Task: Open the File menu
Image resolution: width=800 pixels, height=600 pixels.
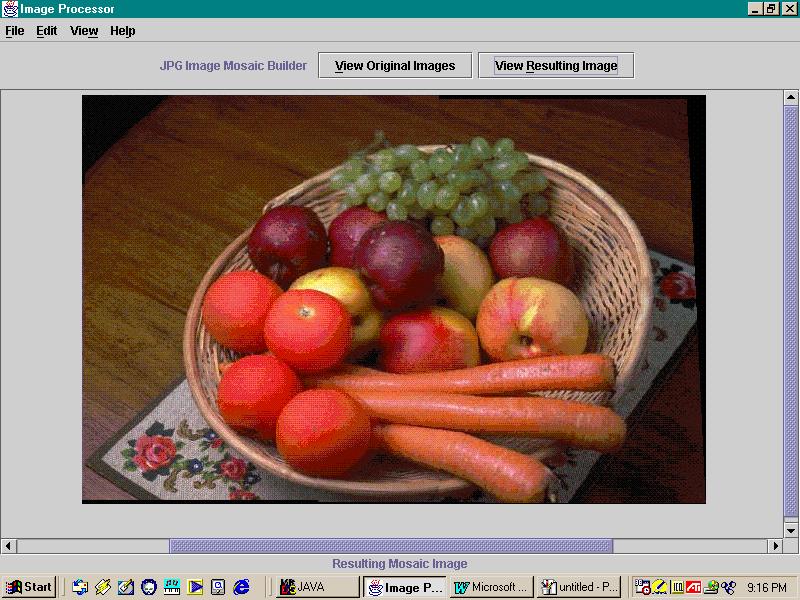Action: pyautogui.click(x=15, y=31)
